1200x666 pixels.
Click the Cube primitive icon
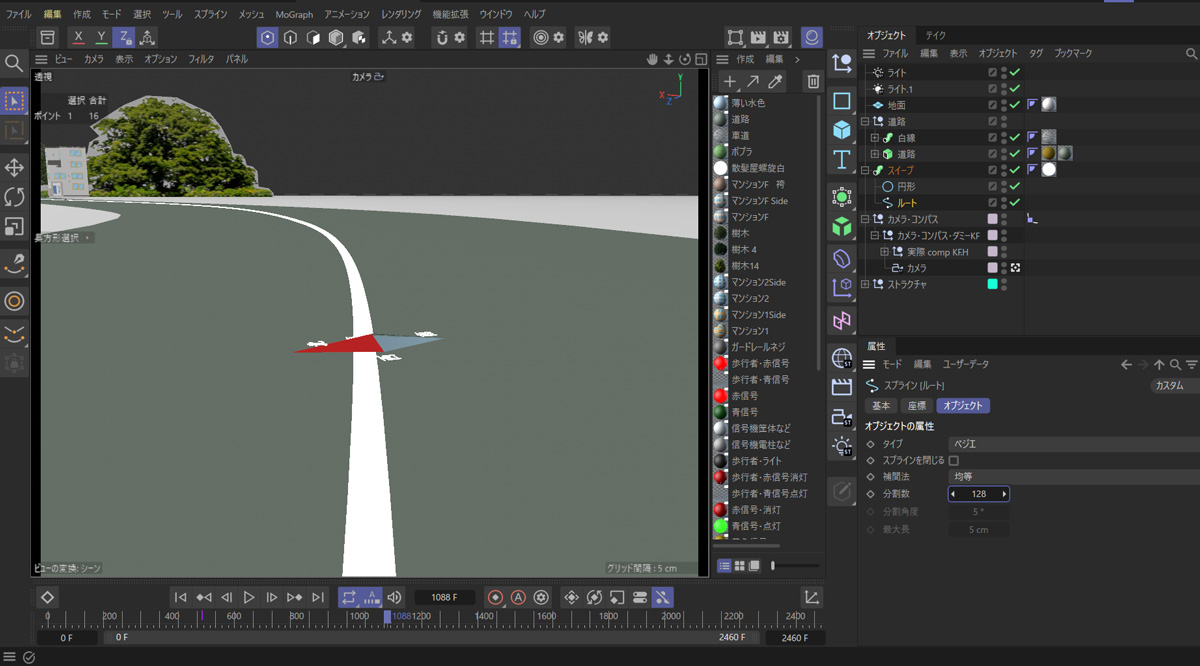pyautogui.click(x=842, y=130)
